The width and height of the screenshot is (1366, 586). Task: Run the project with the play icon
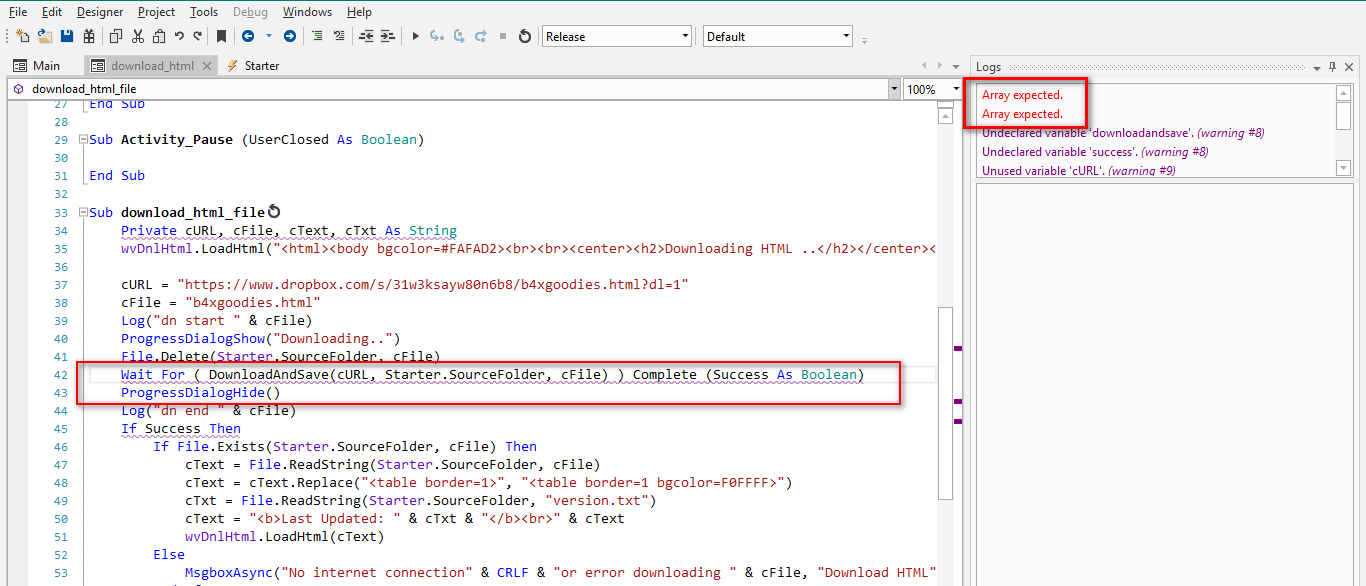[x=416, y=36]
